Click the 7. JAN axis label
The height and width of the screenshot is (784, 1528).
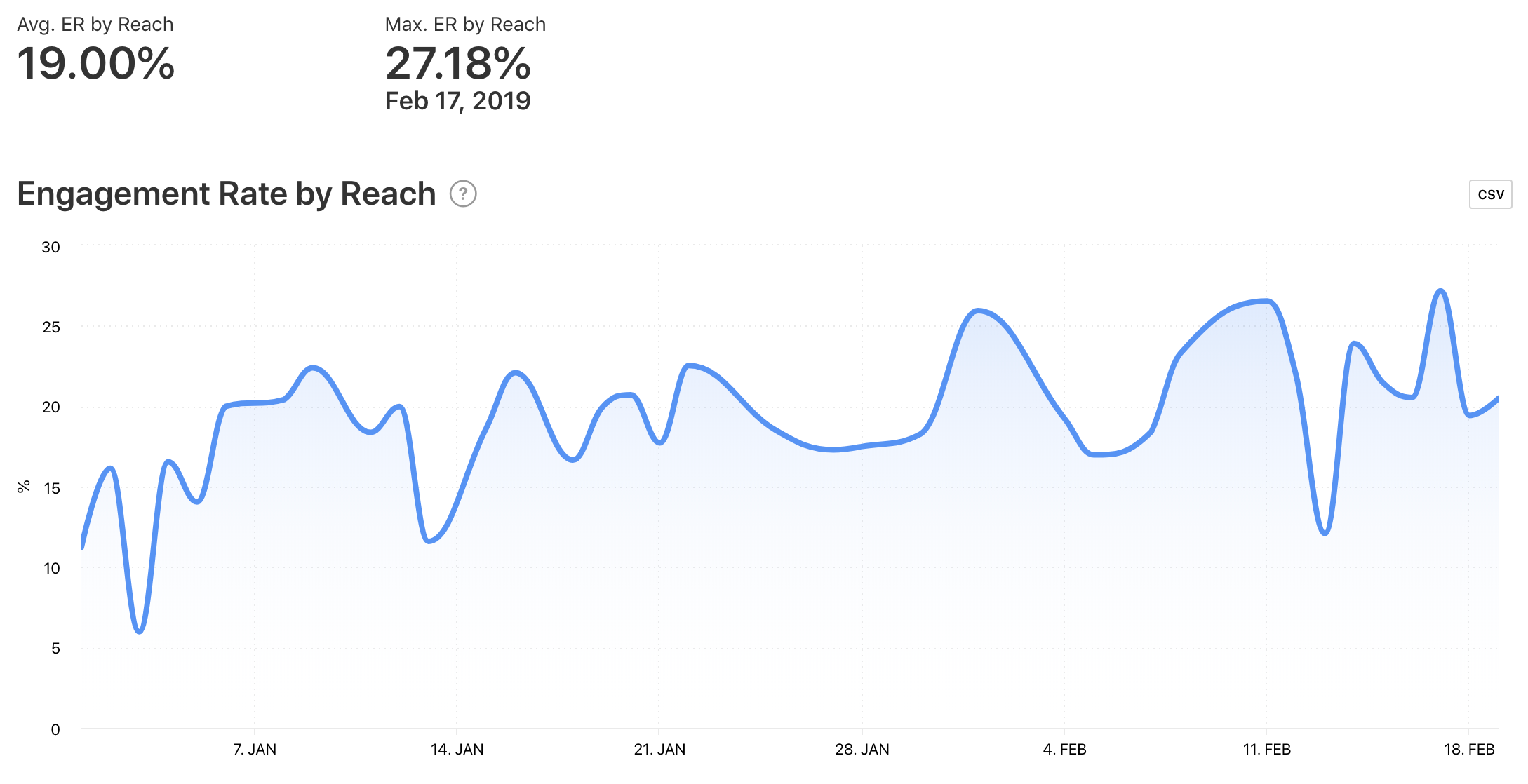255,750
